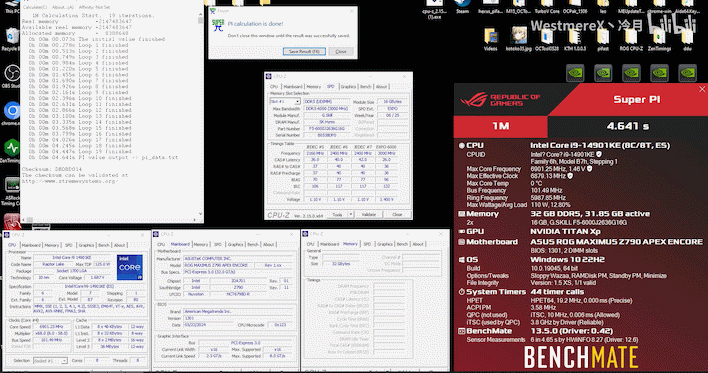Click Save Result button in PI dialog

click(304, 51)
